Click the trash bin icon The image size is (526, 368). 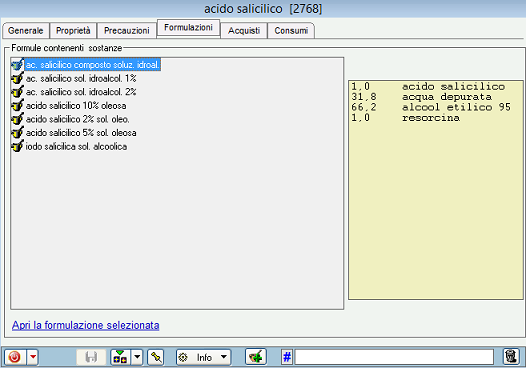(x=511, y=356)
